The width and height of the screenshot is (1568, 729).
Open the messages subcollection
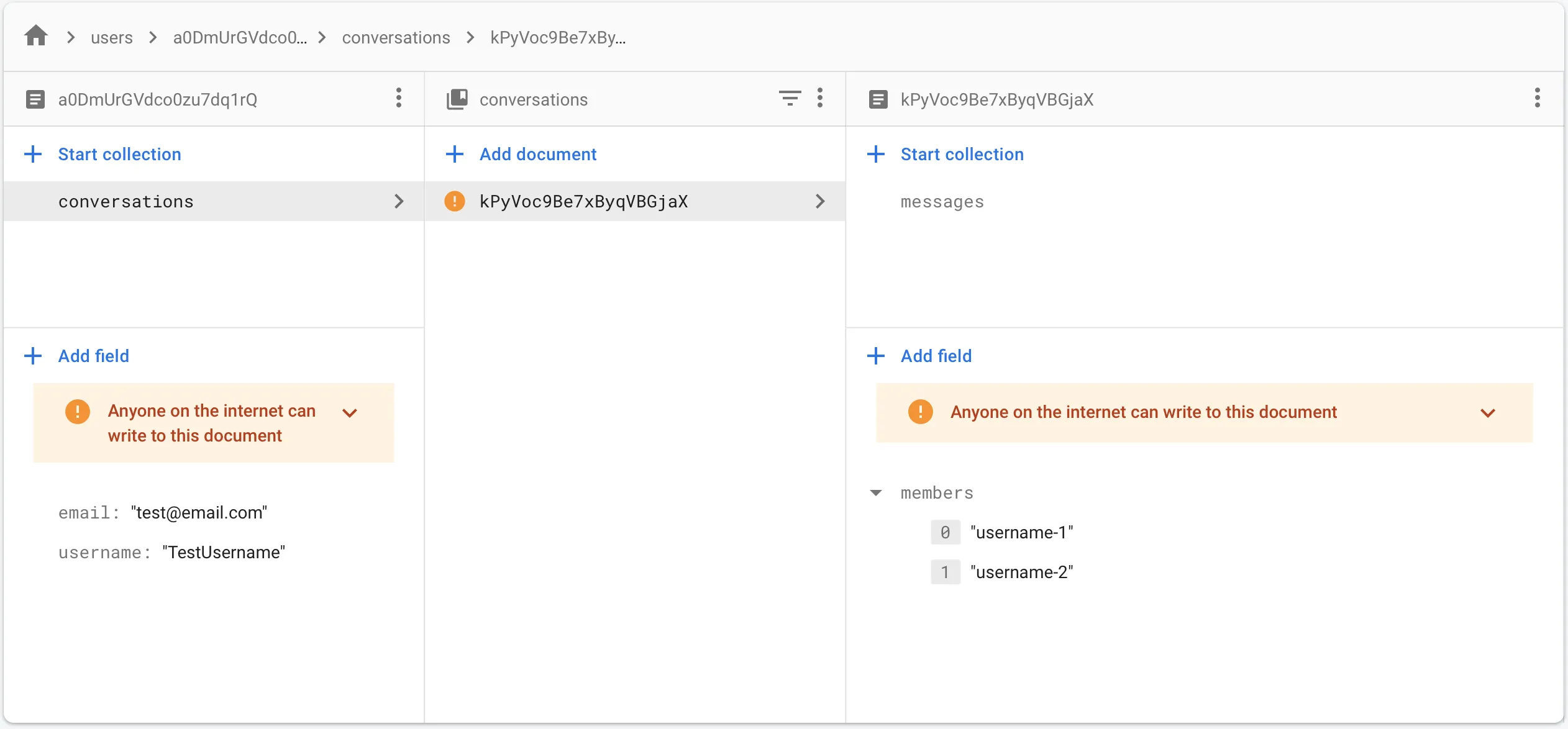pyautogui.click(x=942, y=202)
